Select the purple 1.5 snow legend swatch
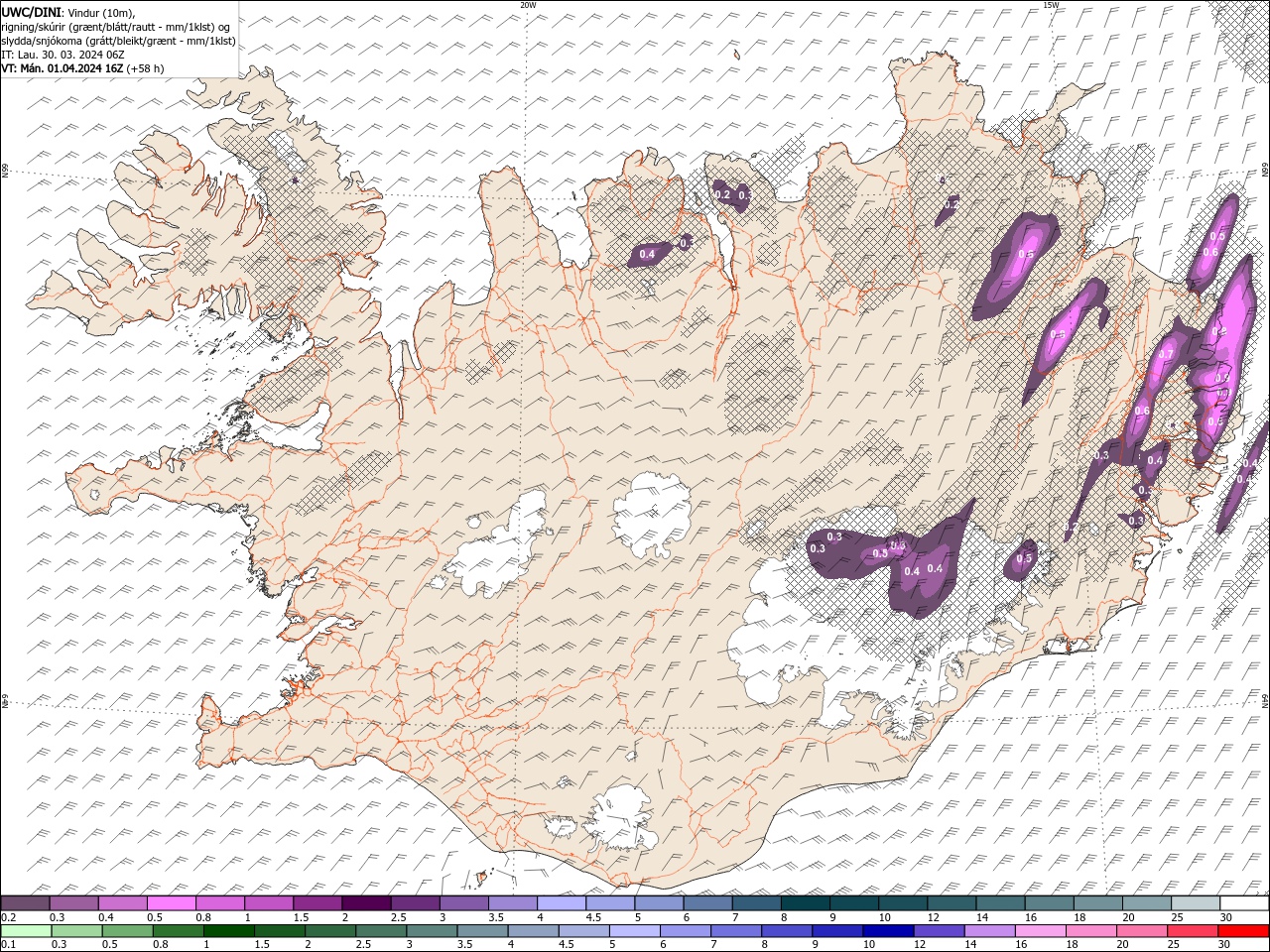This screenshot has height=952, width=1270. click(x=317, y=903)
